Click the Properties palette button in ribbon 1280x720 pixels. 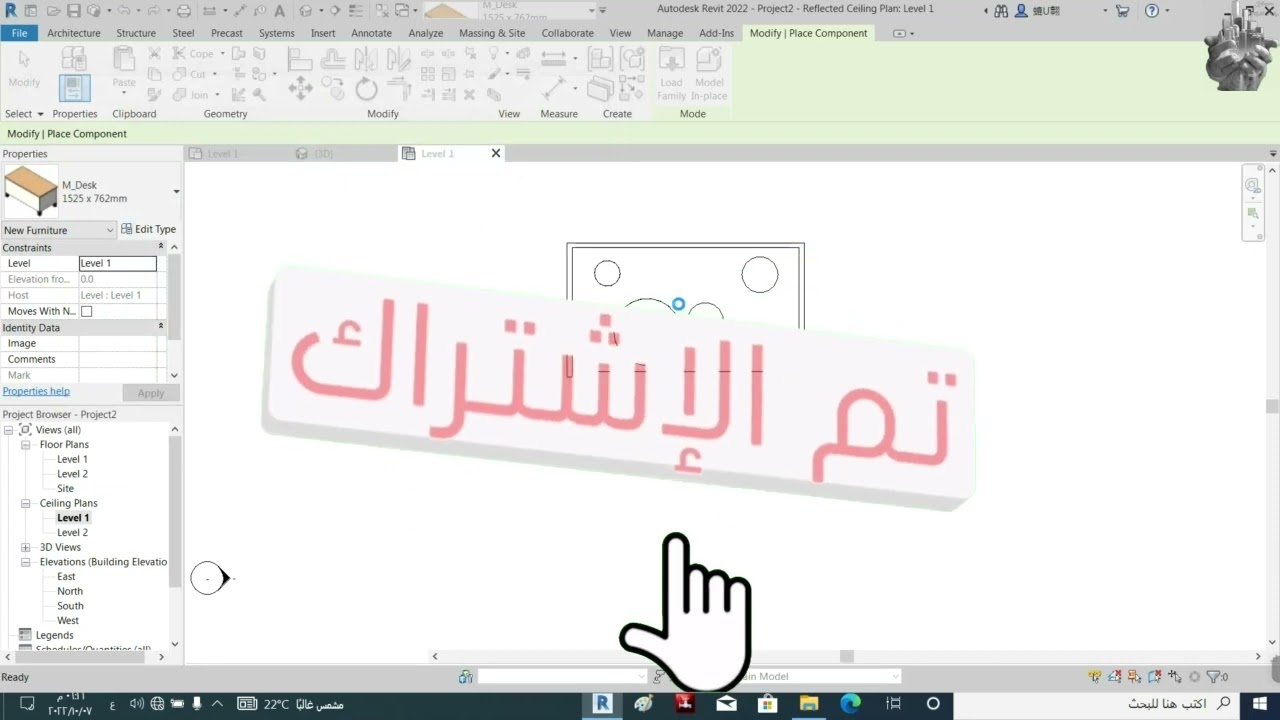point(74,87)
